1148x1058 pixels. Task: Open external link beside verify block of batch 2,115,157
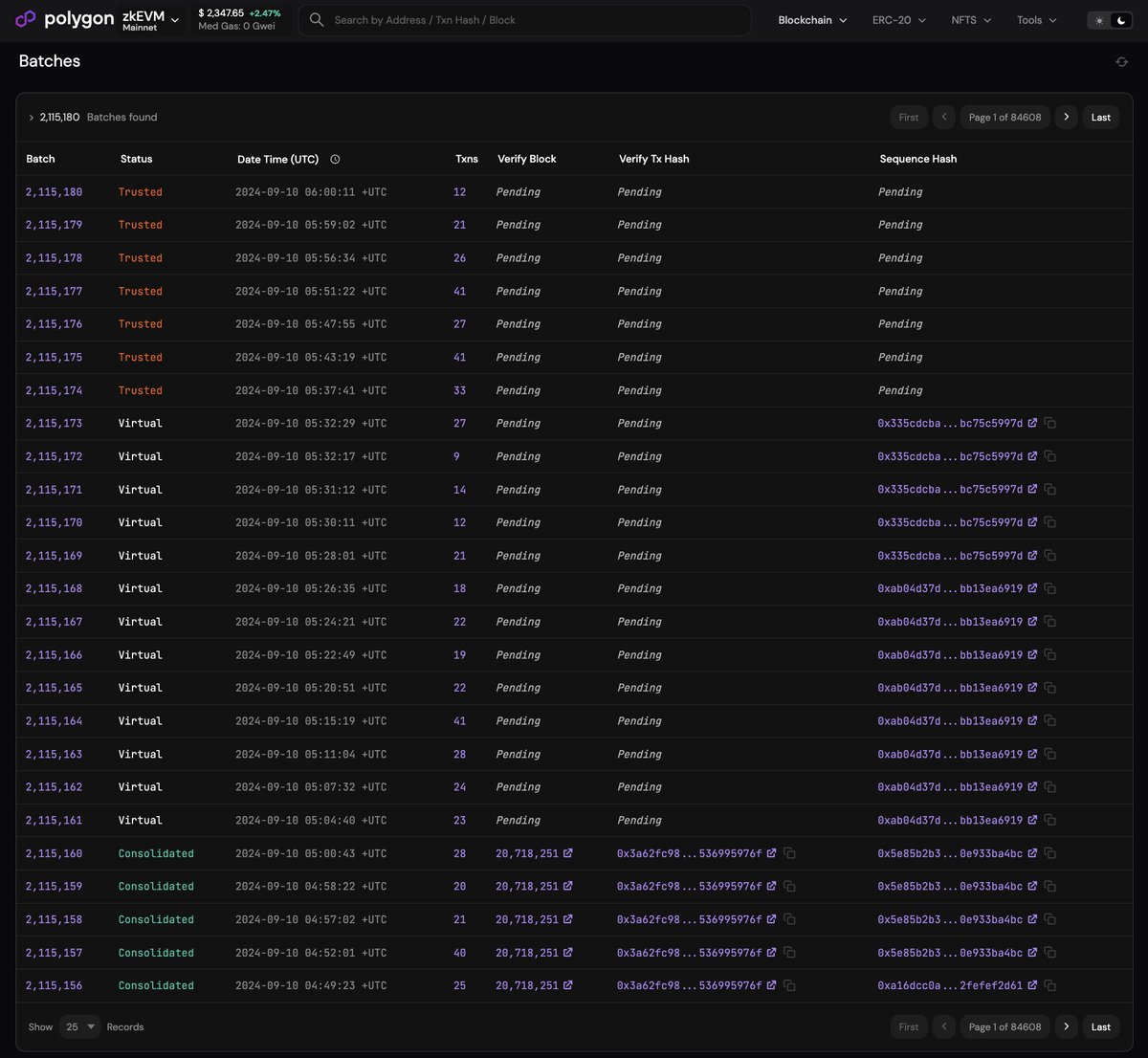click(x=568, y=953)
